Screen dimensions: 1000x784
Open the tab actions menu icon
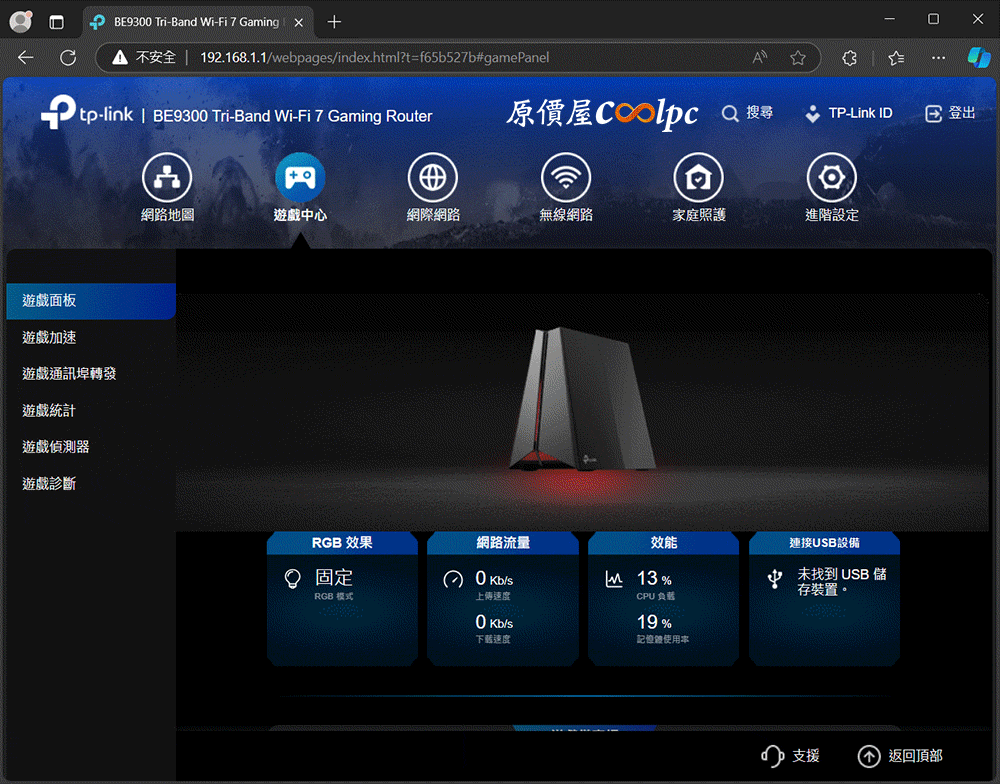click(57, 22)
